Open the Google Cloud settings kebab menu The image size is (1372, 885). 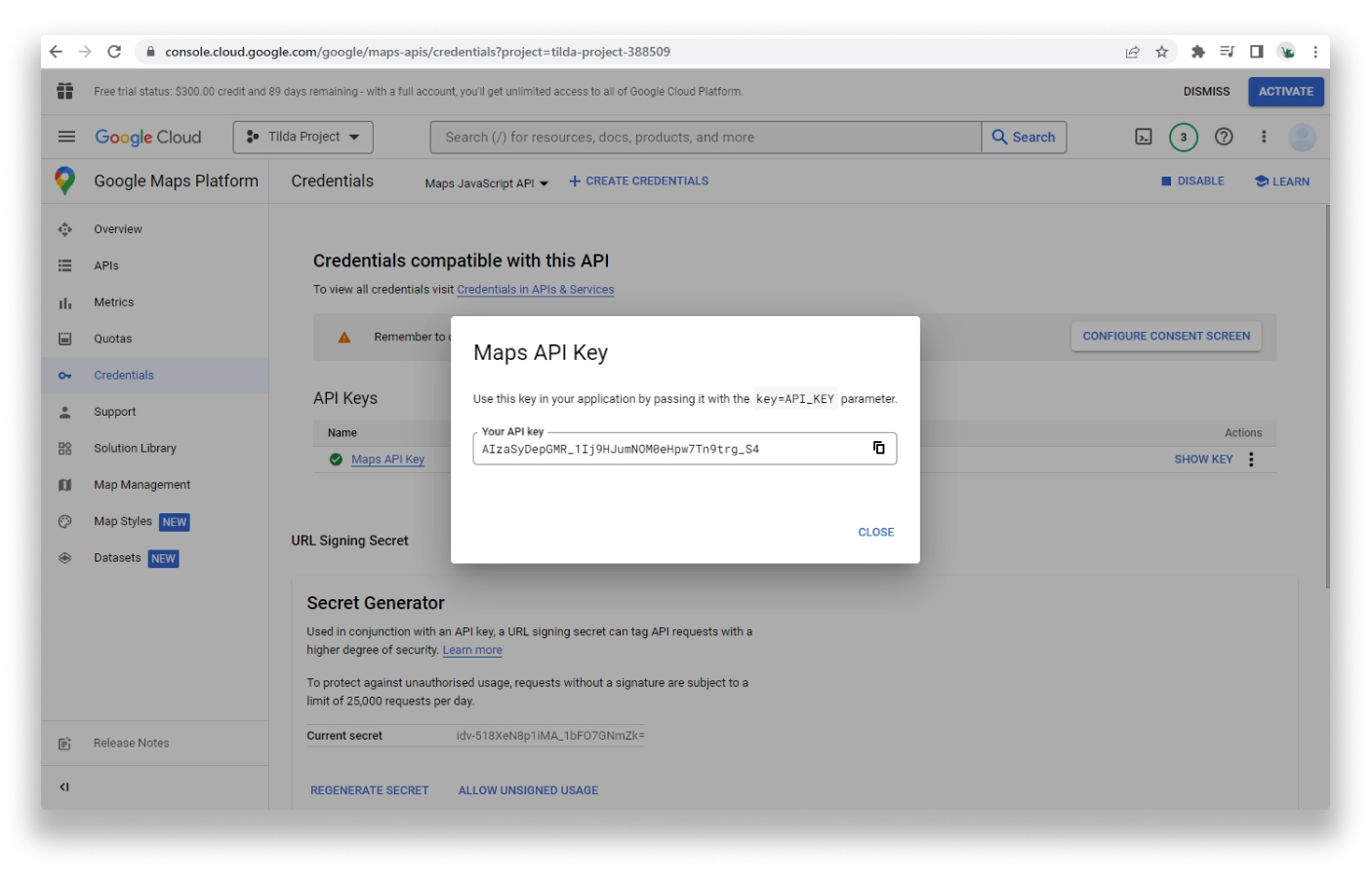click(1264, 137)
